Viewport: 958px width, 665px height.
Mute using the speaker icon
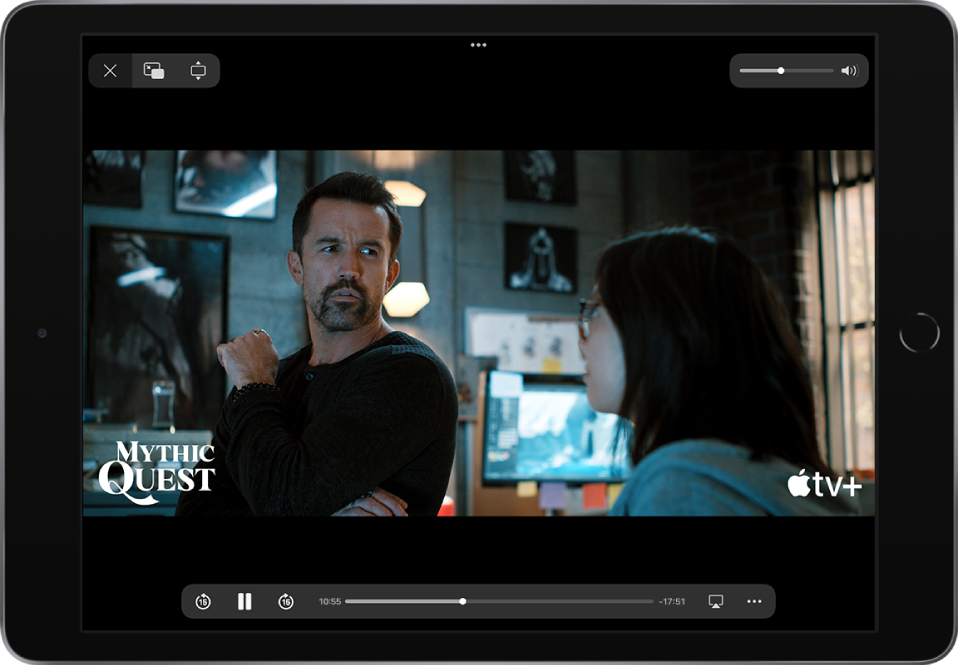(849, 71)
